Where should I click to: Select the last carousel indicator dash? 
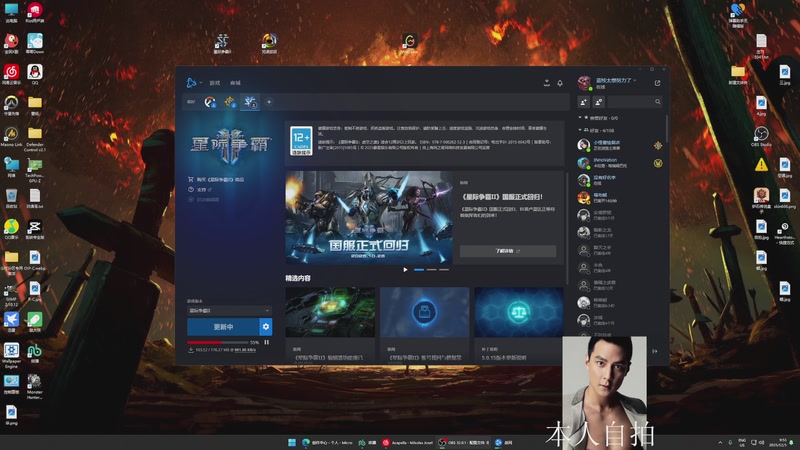pos(444,269)
